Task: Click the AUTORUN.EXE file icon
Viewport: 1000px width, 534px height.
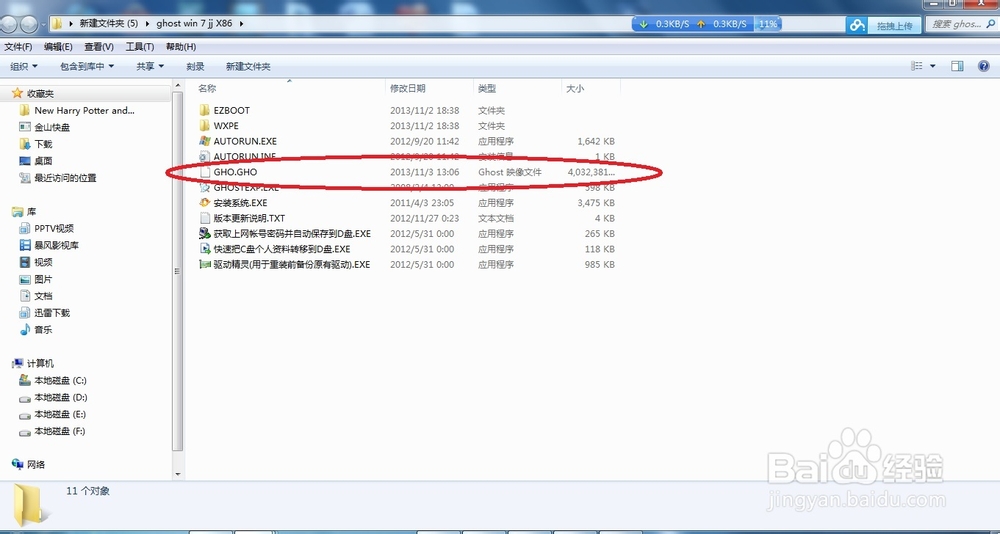Action: click(204, 141)
